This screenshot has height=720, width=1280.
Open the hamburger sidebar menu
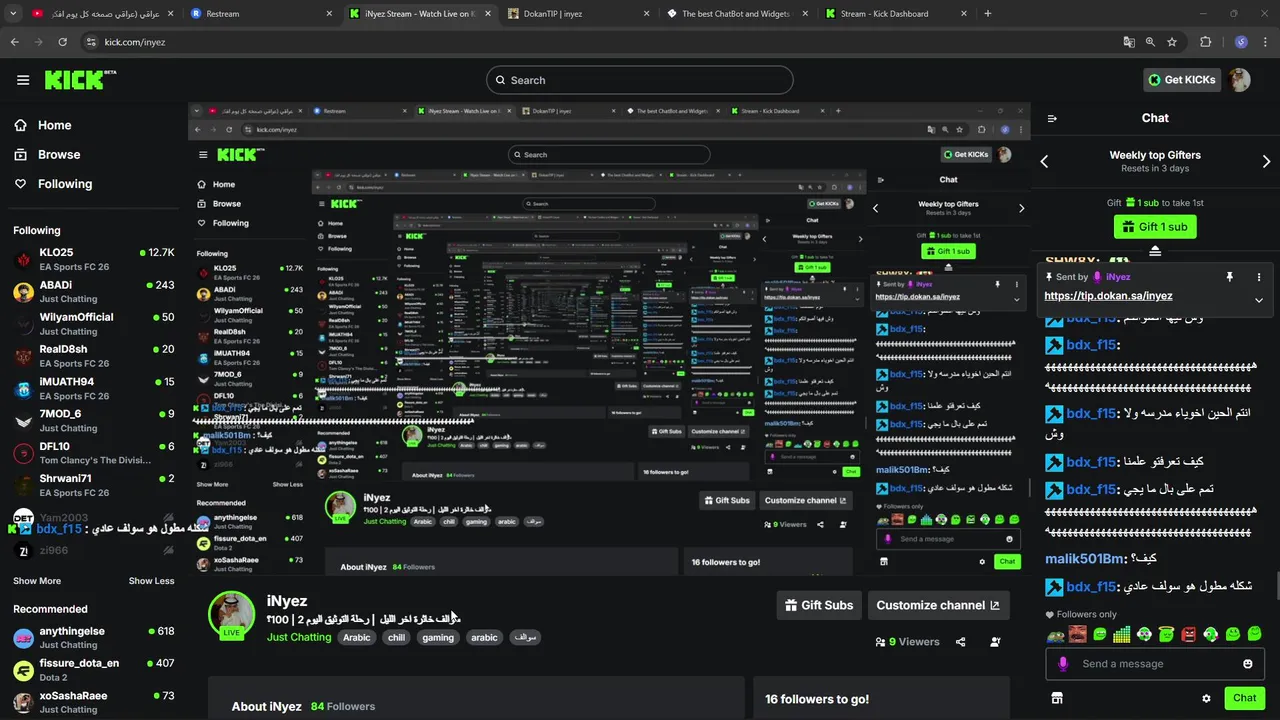tap(23, 80)
